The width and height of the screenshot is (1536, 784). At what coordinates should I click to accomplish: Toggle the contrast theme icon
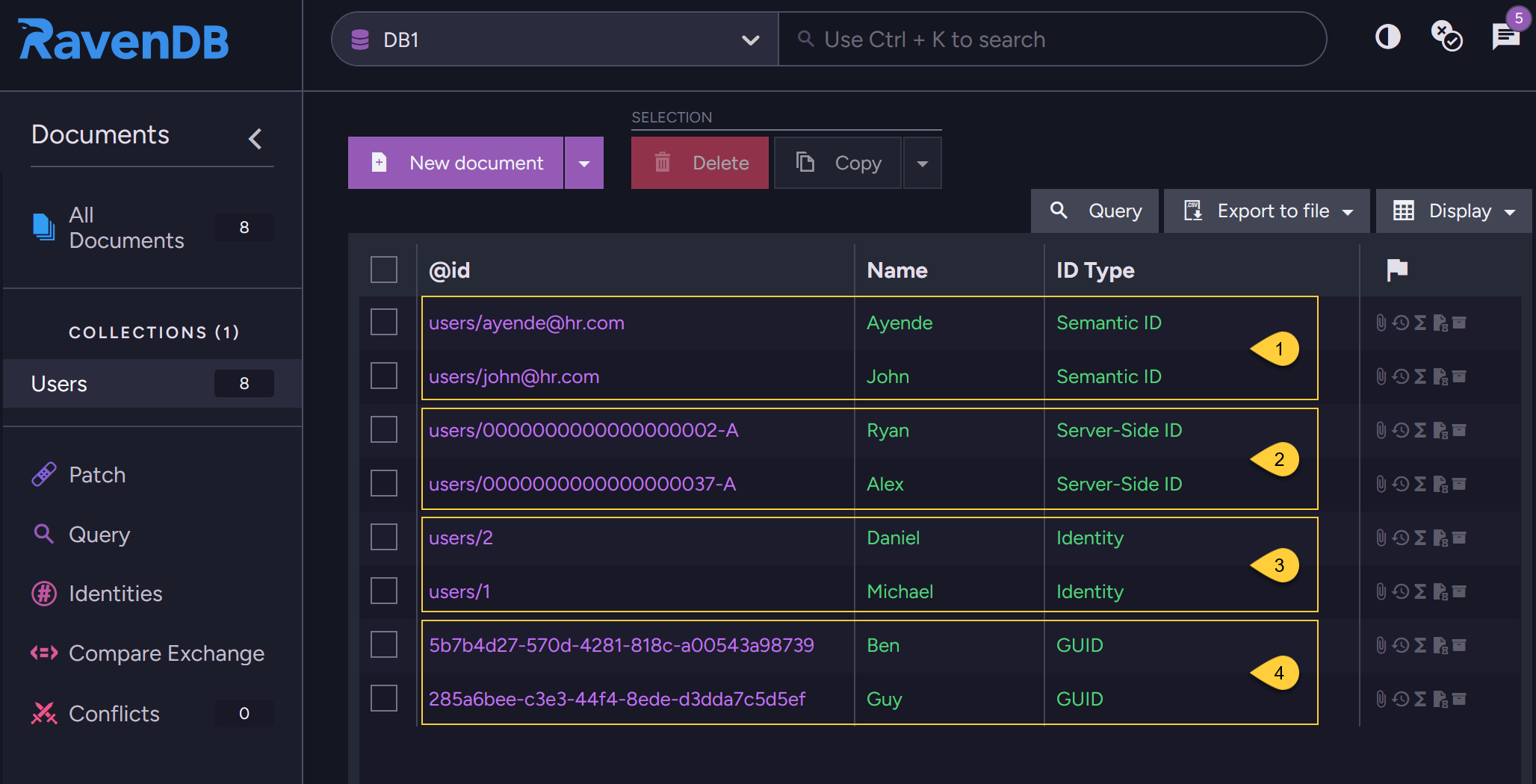point(1388,37)
